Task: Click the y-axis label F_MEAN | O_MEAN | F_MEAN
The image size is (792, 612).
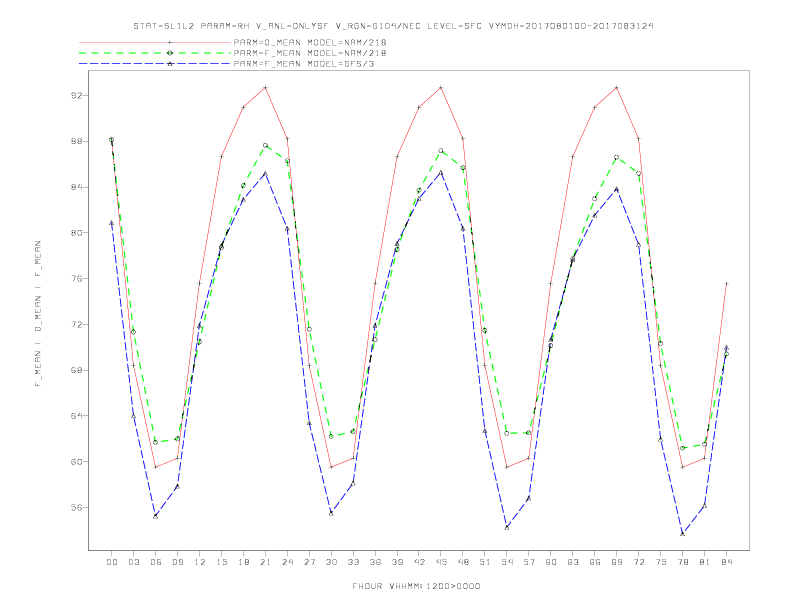Action: click(38, 314)
